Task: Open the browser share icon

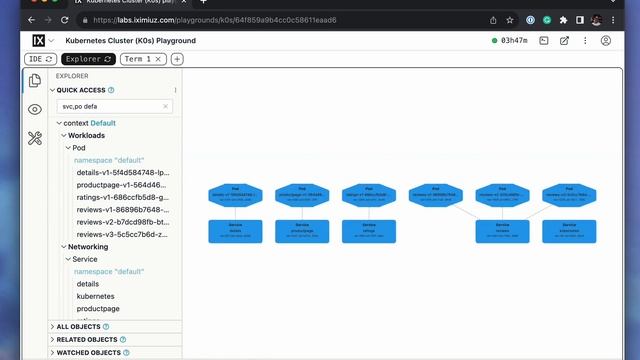Action: [493, 20]
